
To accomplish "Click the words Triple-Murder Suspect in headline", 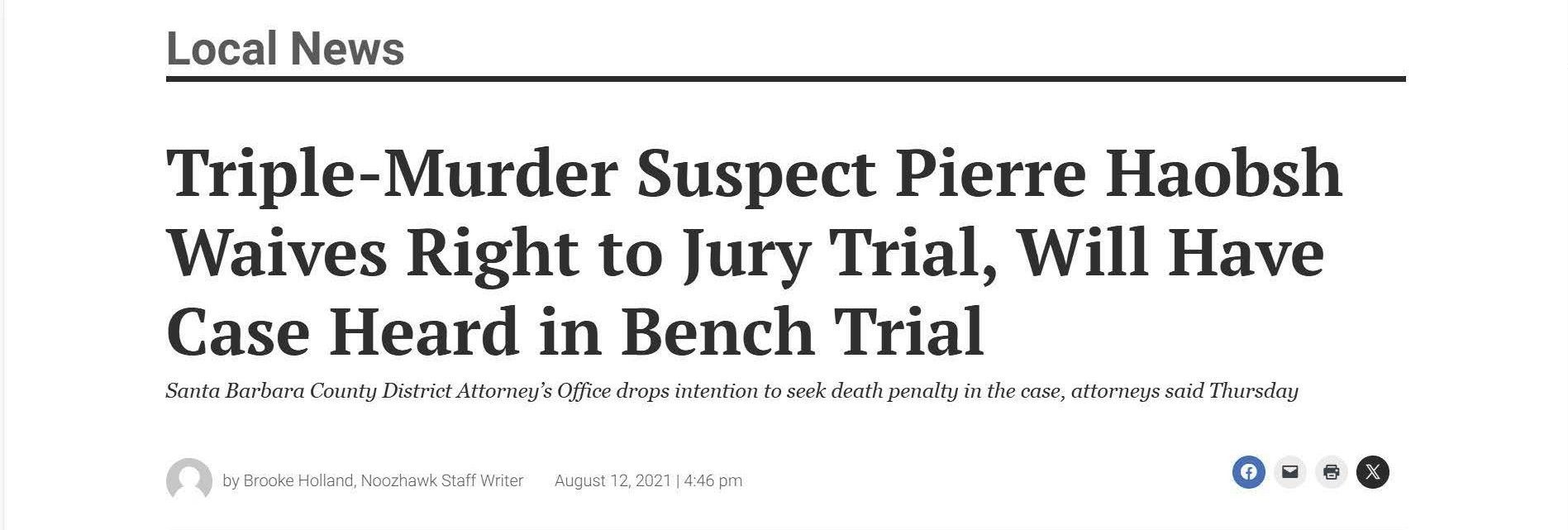I will click(x=521, y=174).
